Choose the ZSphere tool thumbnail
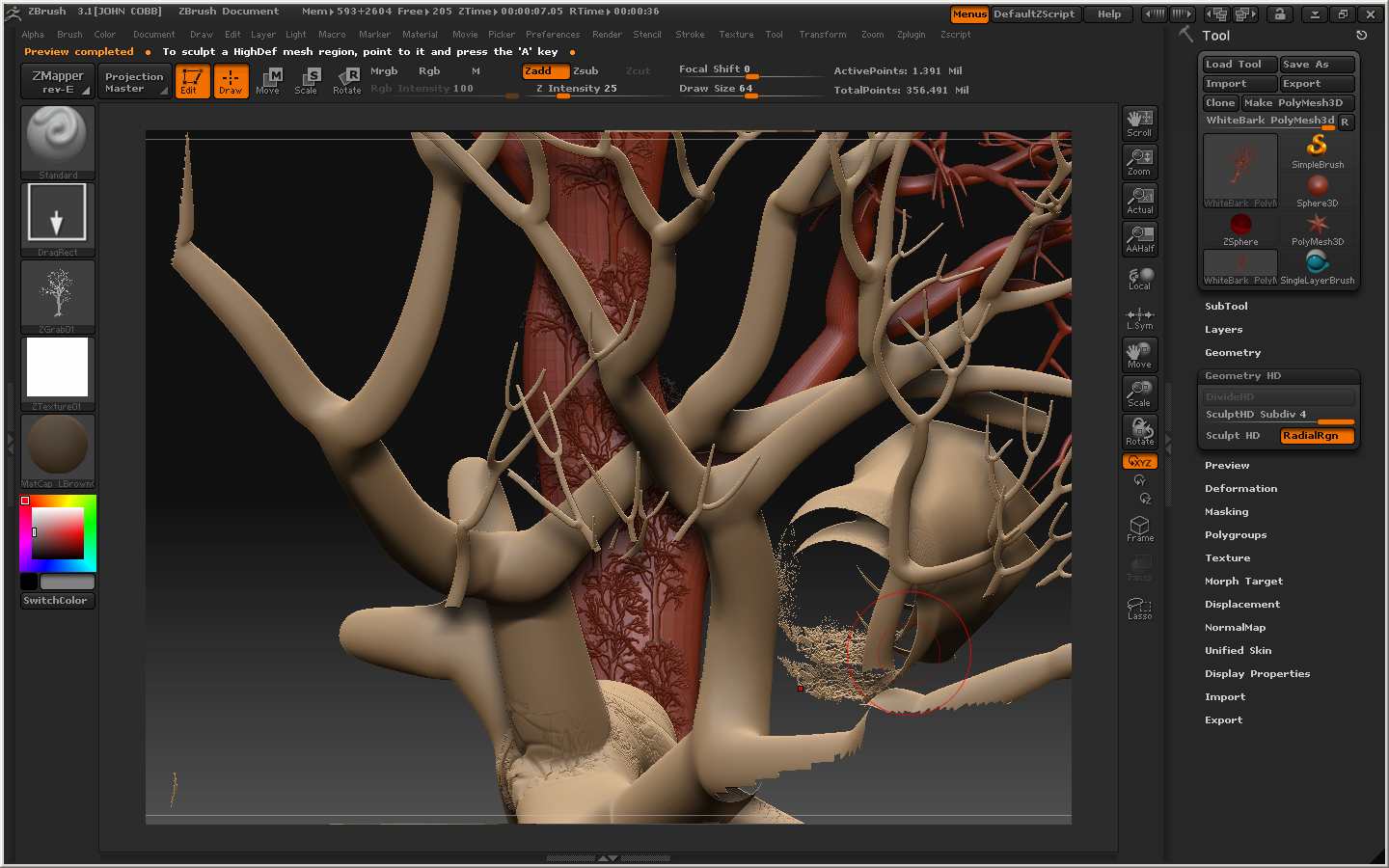 tap(1240, 229)
